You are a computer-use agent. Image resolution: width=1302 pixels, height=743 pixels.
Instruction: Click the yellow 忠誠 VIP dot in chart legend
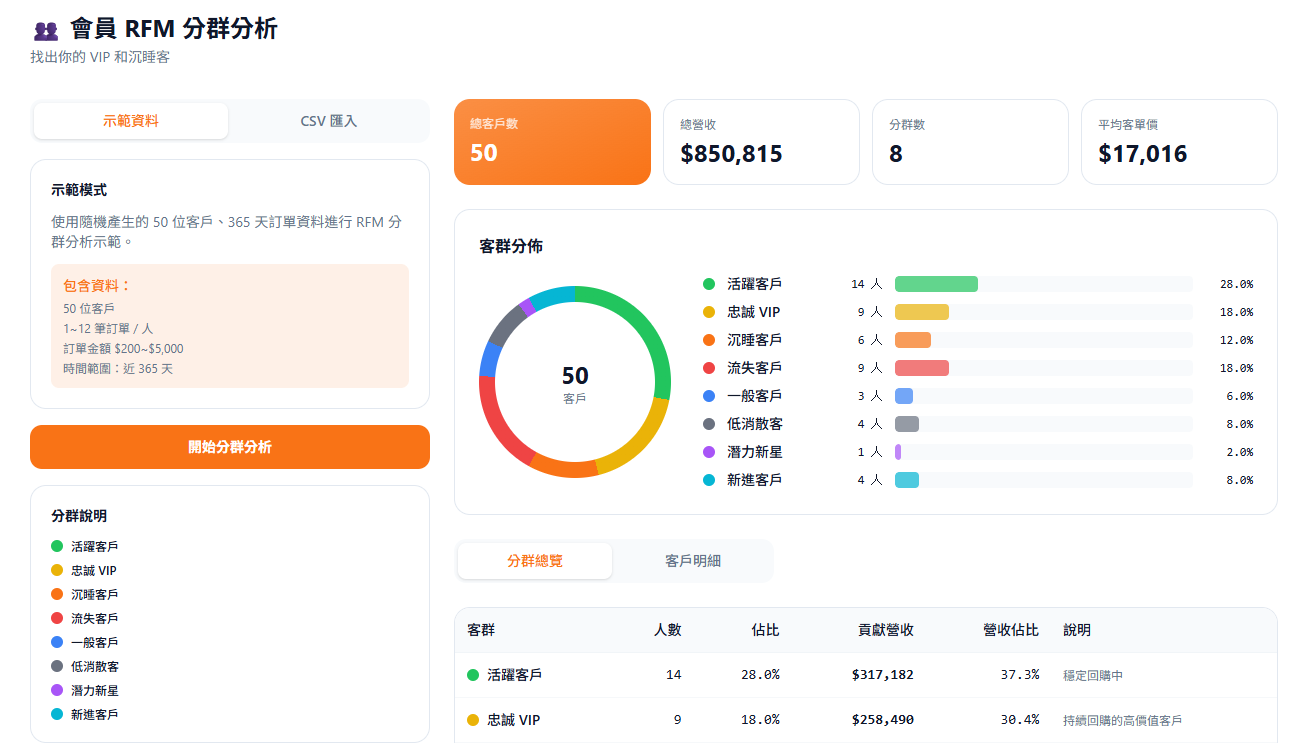[x=709, y=312]
